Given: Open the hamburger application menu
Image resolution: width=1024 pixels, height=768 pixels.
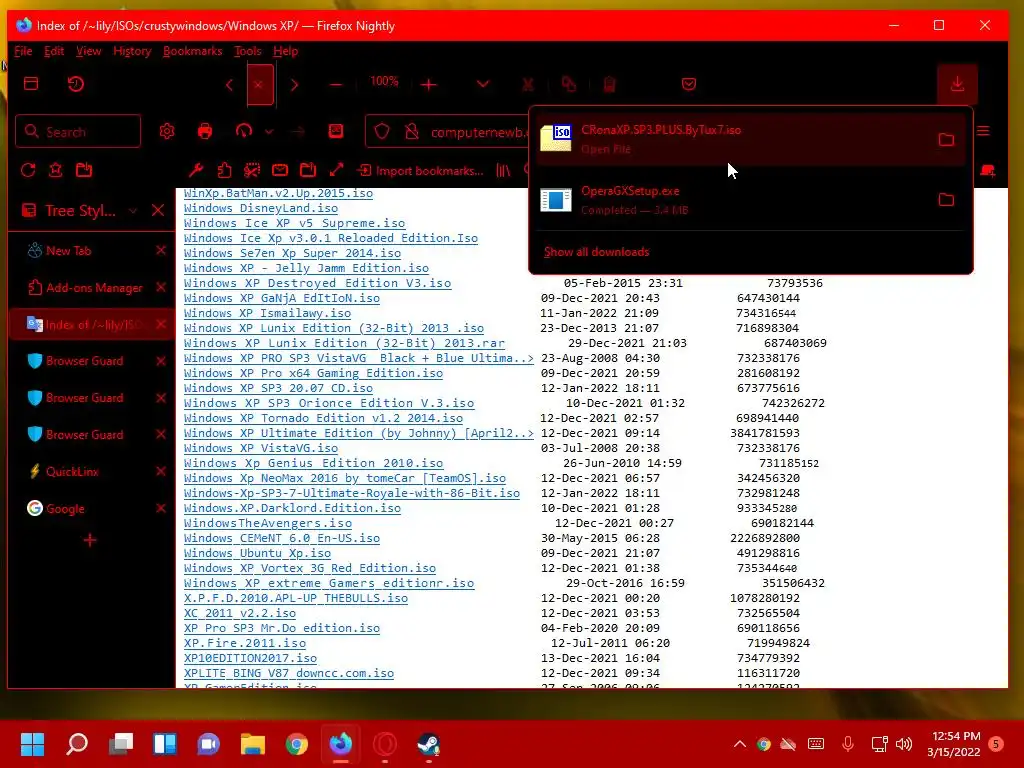Looking at the screenshot, I should coord(984,131).
